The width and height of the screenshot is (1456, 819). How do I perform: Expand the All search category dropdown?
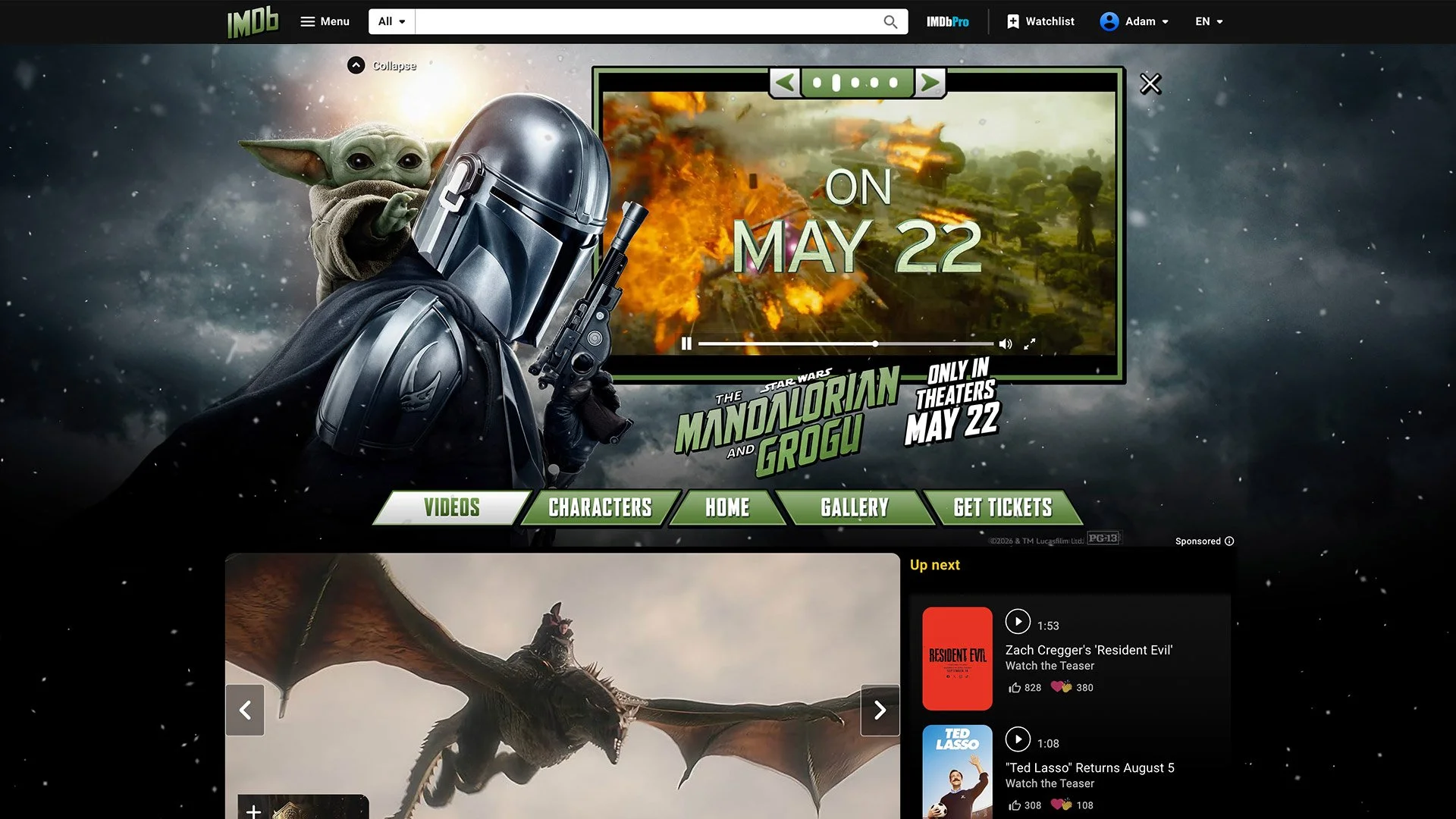tap(392, 21)
